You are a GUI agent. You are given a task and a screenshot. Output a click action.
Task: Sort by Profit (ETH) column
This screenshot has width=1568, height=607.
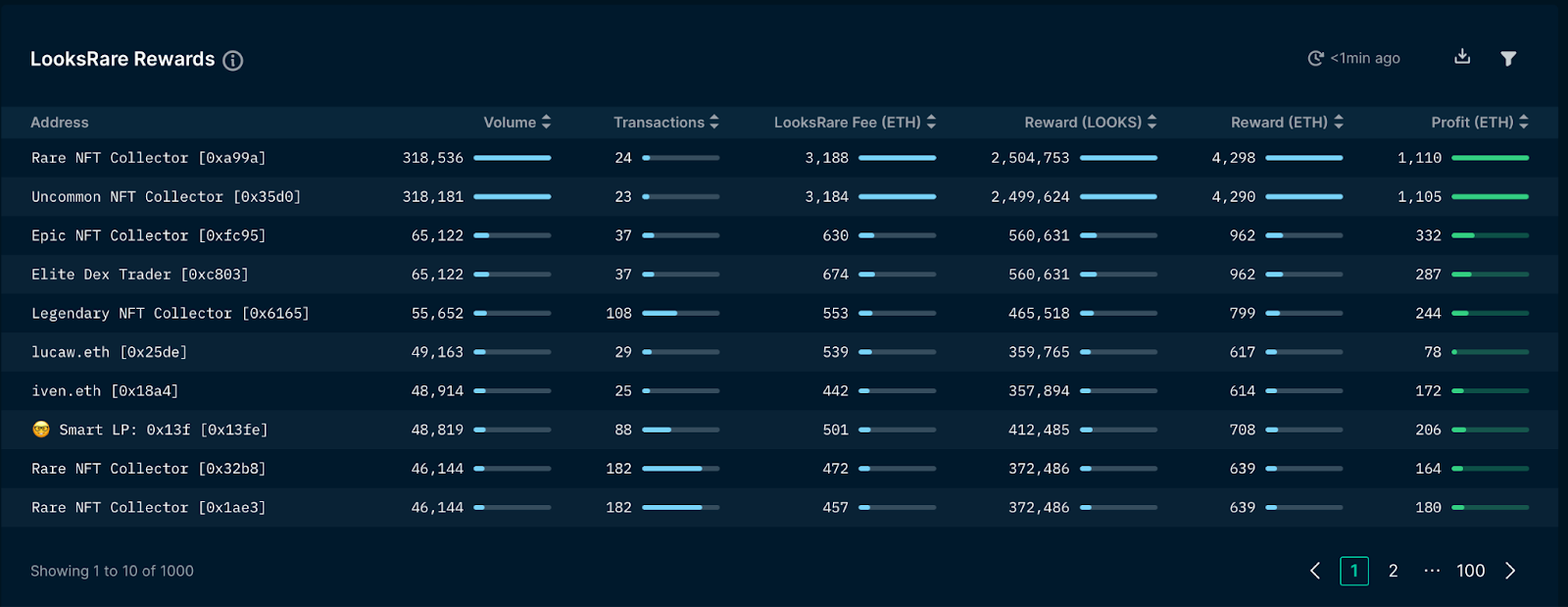tap(1480, 123)
